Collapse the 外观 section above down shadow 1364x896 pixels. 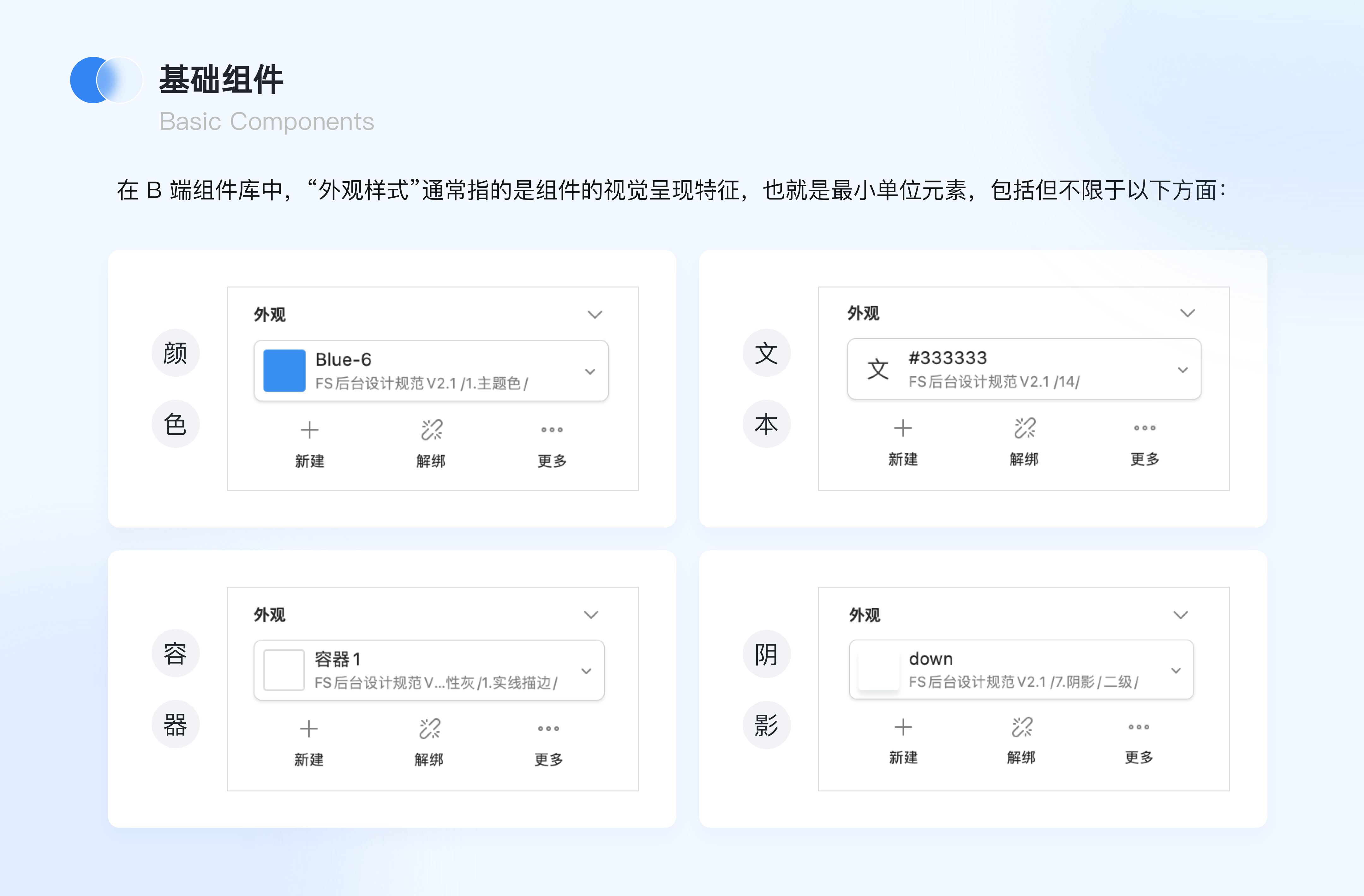coord(1181,615)
